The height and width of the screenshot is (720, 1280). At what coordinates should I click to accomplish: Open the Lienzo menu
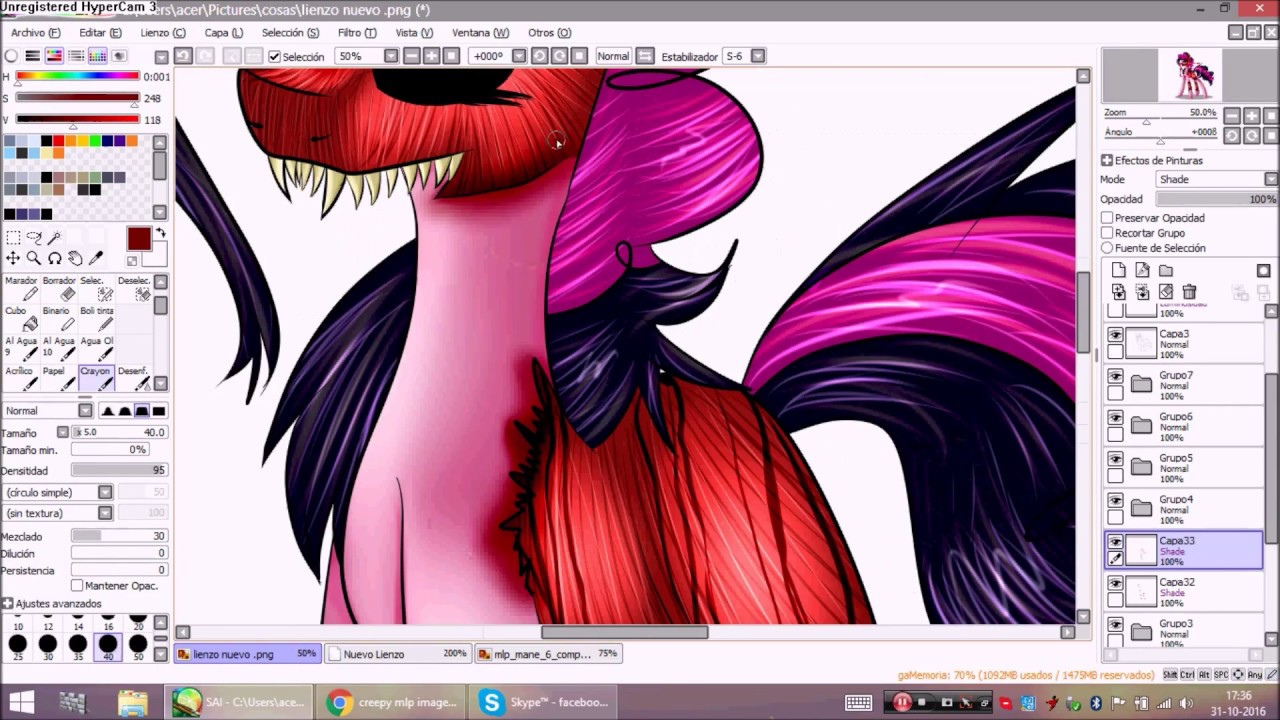163,33
